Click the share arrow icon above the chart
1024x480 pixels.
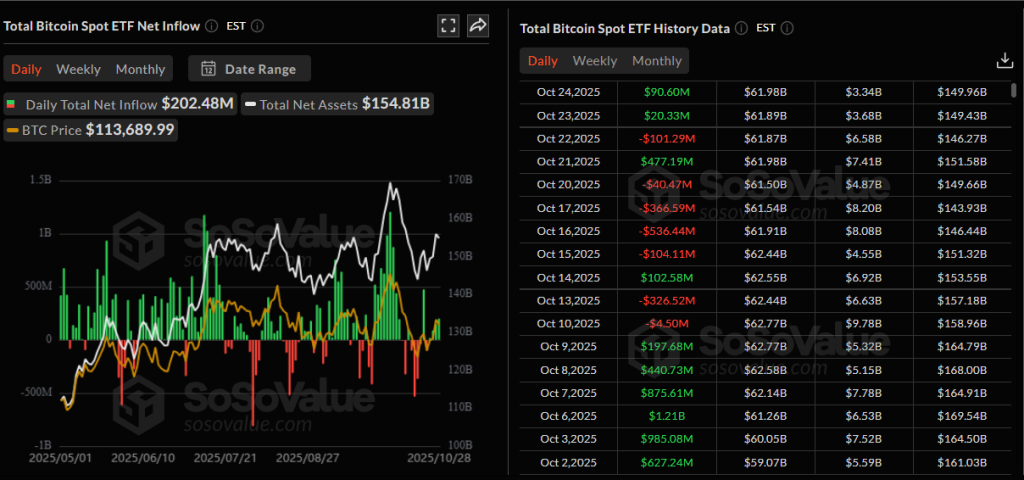[478, 26]
